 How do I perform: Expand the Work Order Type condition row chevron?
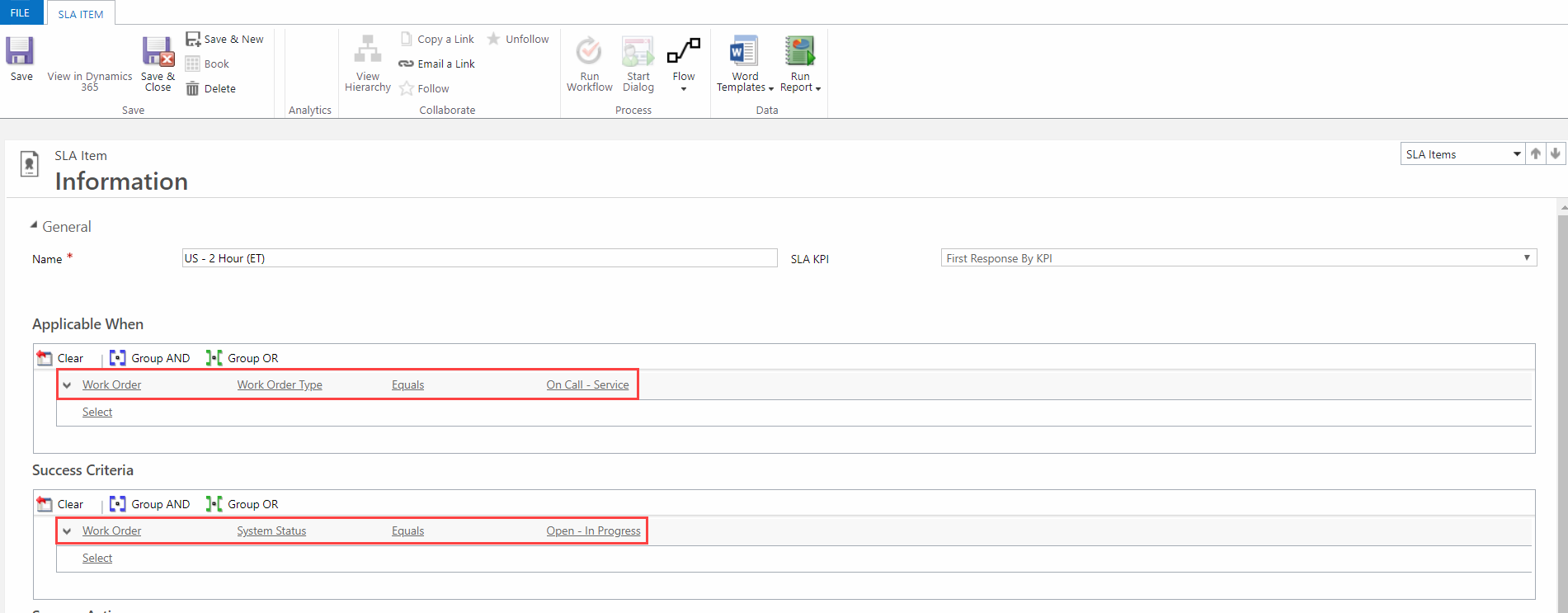point(67,385)
